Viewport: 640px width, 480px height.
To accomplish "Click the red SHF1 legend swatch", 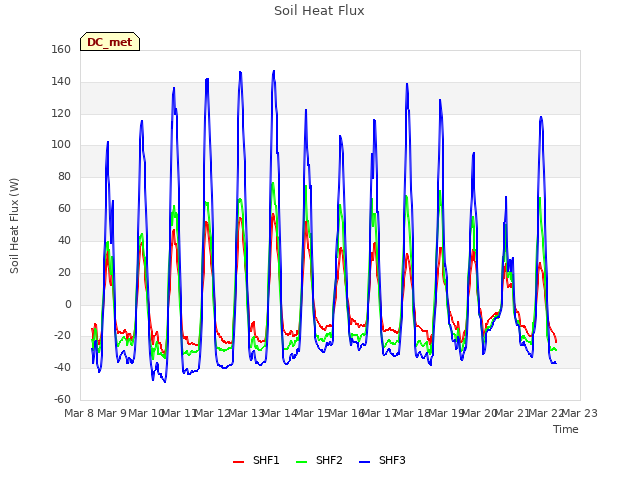I will click(238, 462).
